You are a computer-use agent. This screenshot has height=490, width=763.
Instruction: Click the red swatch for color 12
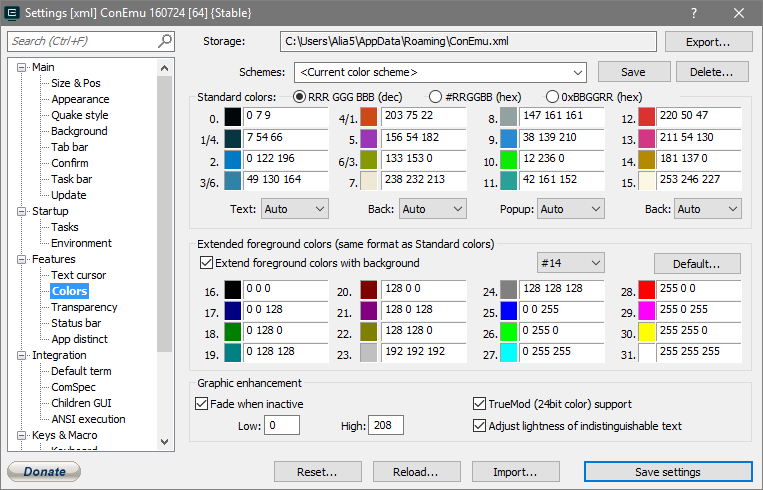point(647,117)
